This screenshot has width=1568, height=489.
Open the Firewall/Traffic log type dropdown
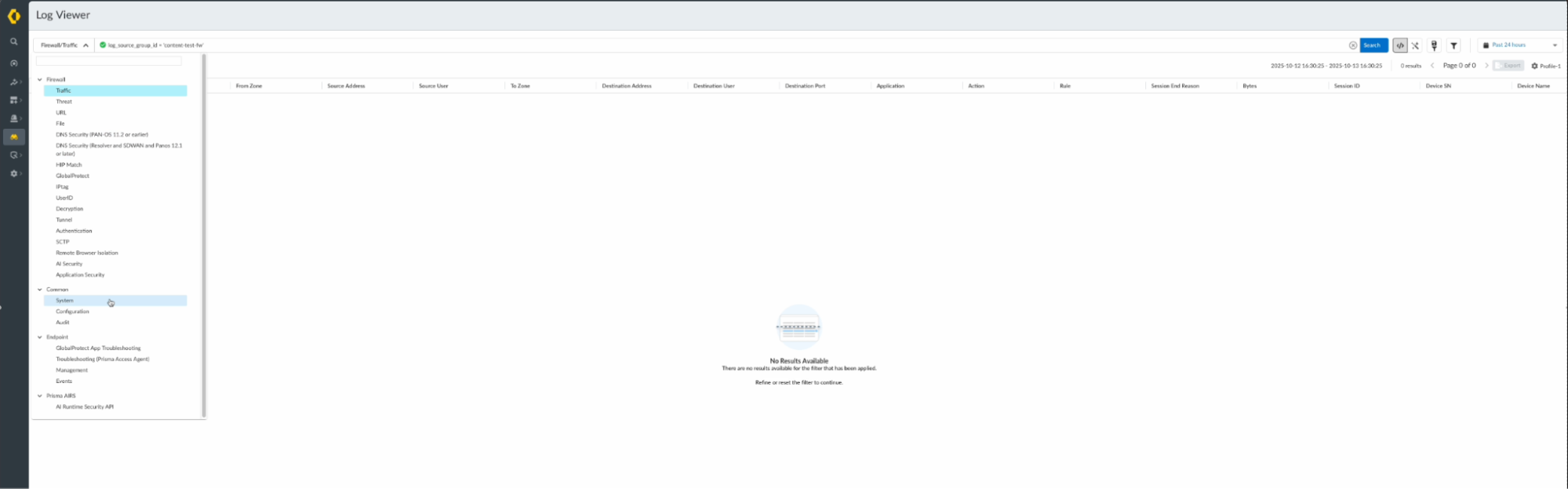[64, 46]
